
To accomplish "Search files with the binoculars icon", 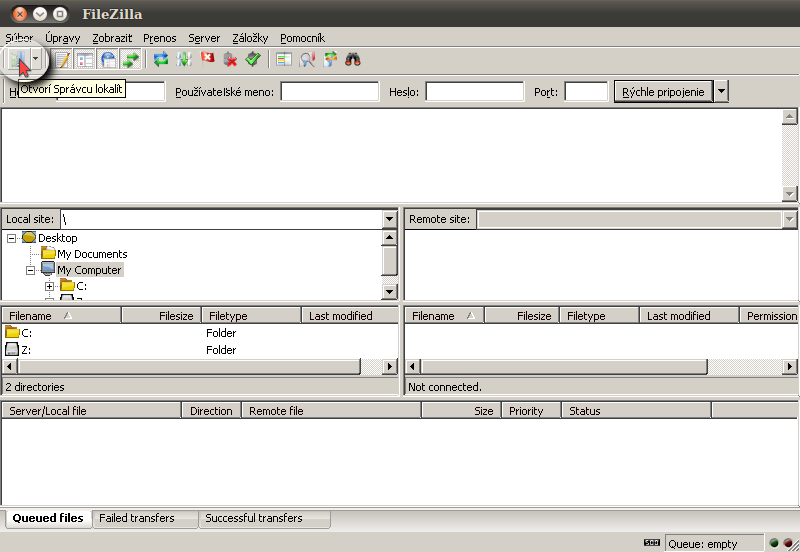I will click(353, 60).
